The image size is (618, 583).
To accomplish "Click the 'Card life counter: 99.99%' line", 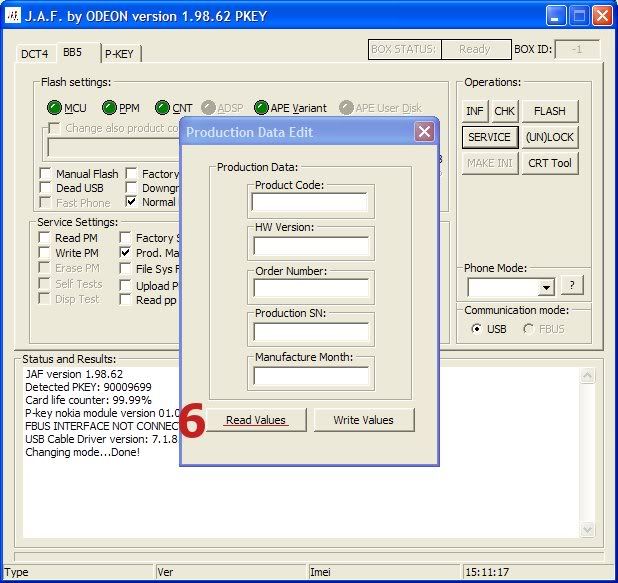I will point(88,400).
